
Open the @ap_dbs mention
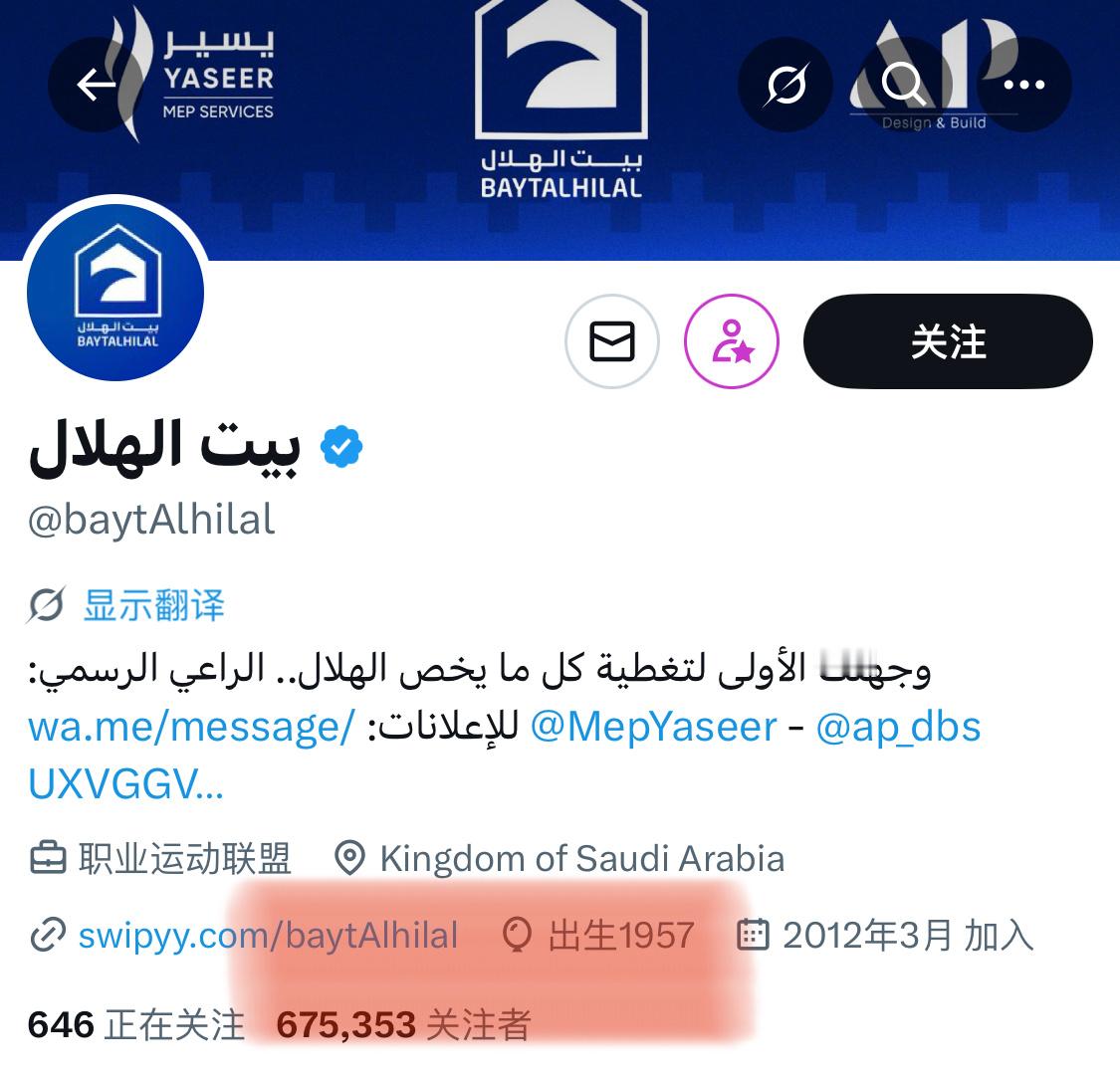[898, 728]
